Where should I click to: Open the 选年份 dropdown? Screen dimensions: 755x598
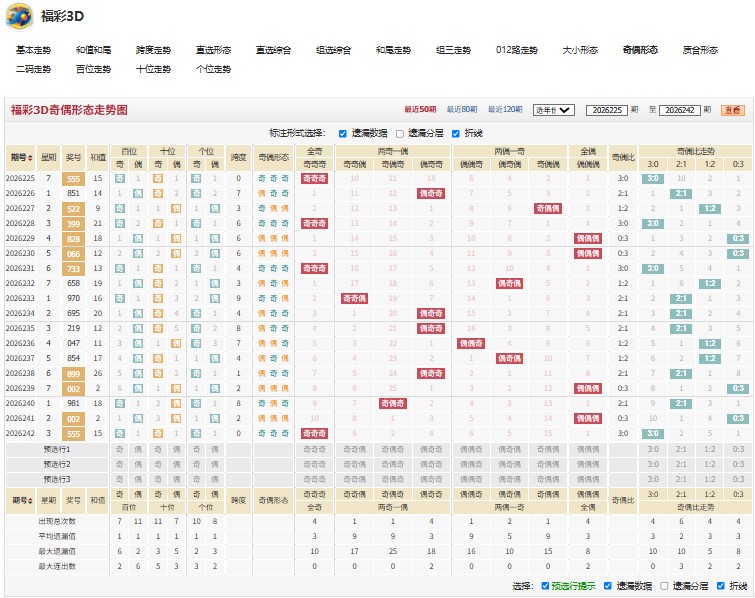(554, 110)
